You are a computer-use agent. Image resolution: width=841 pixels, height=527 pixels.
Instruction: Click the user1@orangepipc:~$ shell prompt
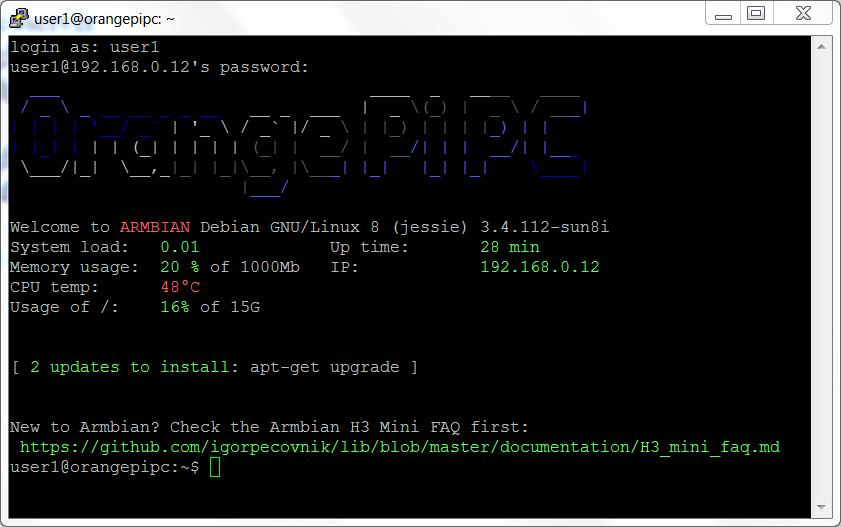(x=104, y=467)
